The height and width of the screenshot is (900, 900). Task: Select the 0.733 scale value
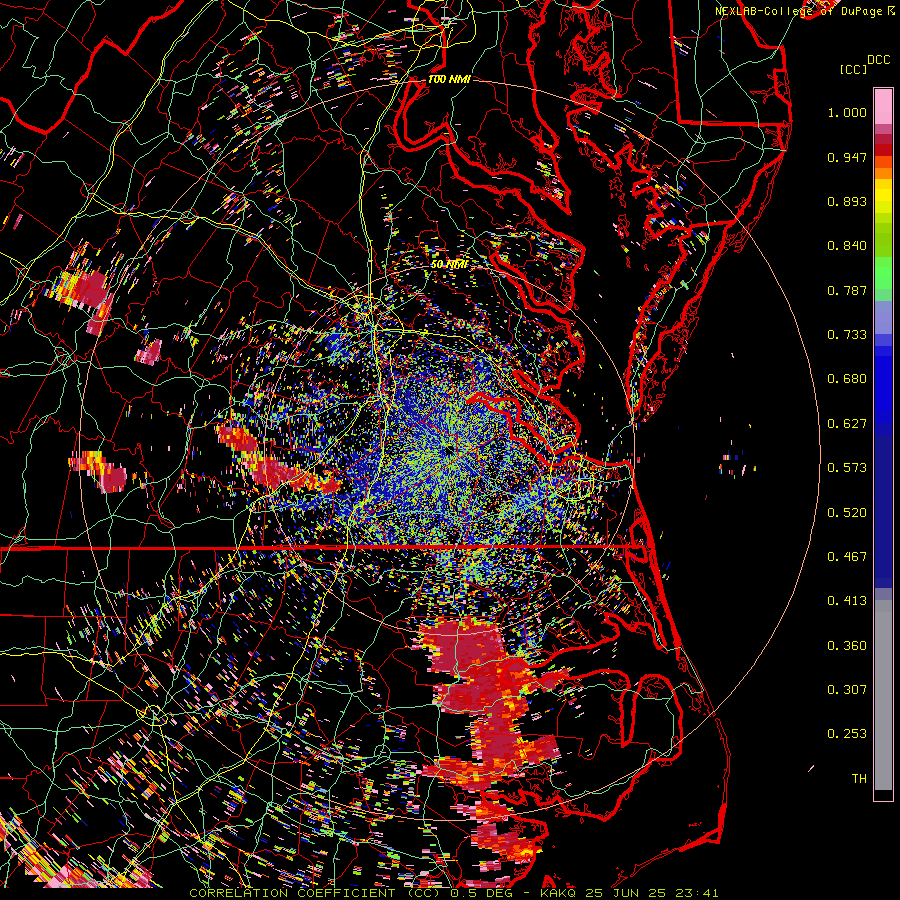point(847,335)
